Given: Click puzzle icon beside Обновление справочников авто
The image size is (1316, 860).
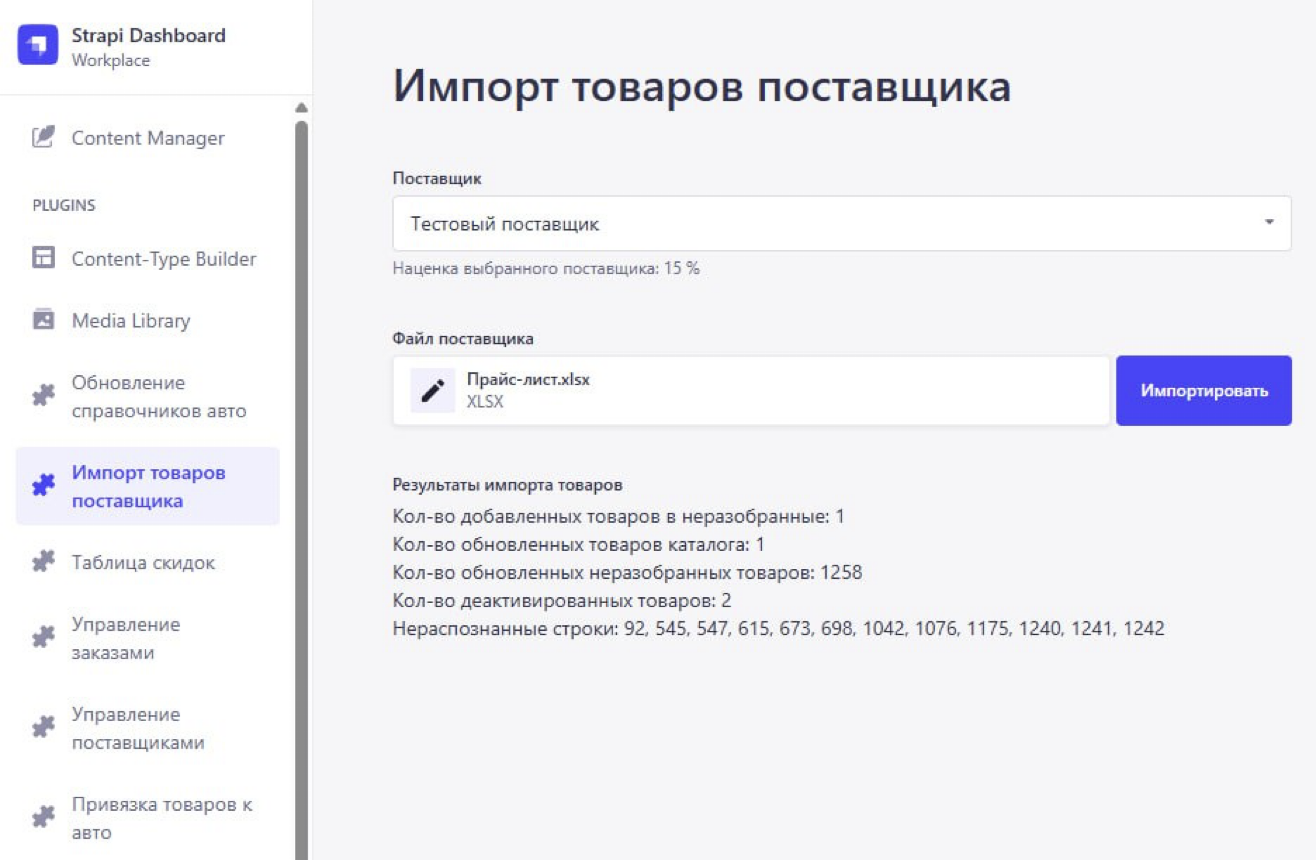Looking at the screenshot, I should [x=43, y=397].
